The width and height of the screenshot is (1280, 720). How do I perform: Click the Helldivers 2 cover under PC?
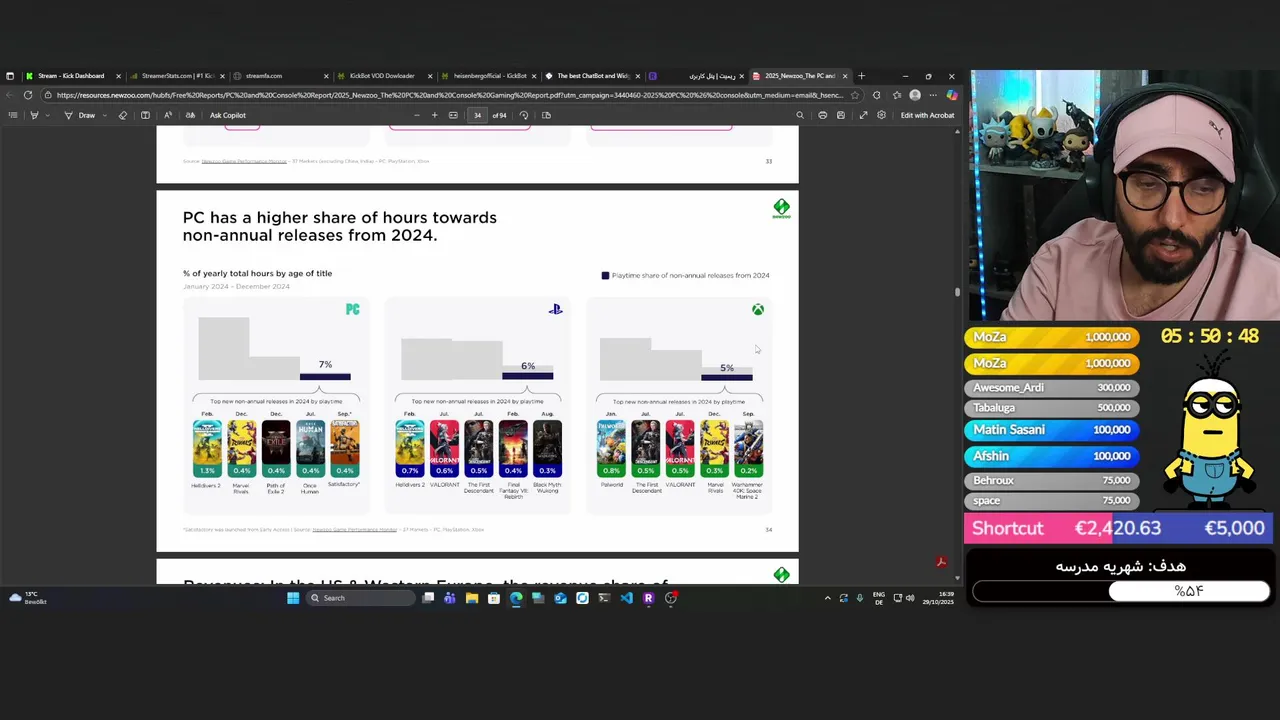pos(207,448)
